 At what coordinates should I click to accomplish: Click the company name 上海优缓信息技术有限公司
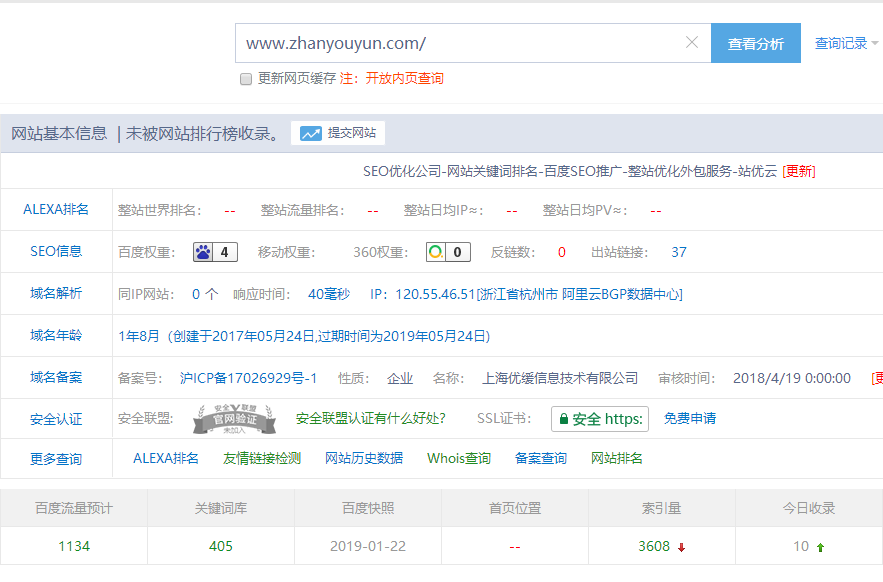(560, 378)
